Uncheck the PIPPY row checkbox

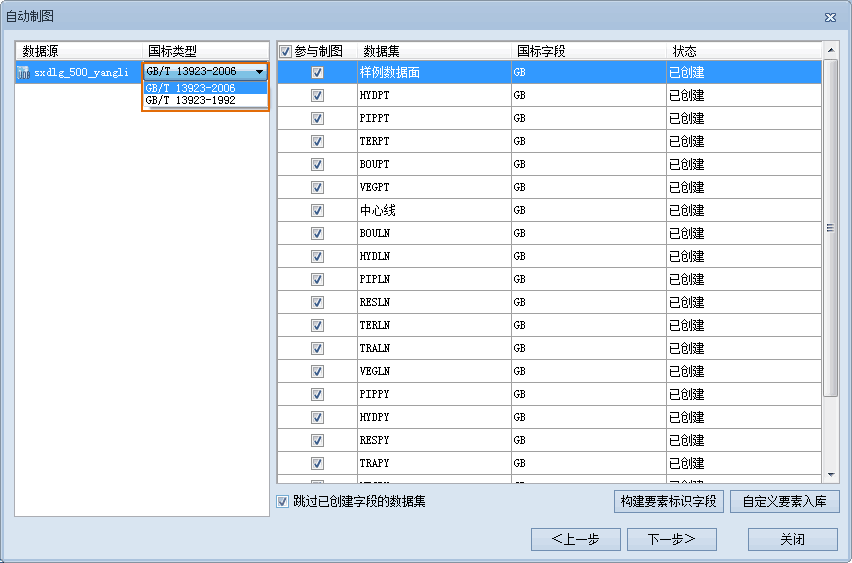(x=317, y=395)
